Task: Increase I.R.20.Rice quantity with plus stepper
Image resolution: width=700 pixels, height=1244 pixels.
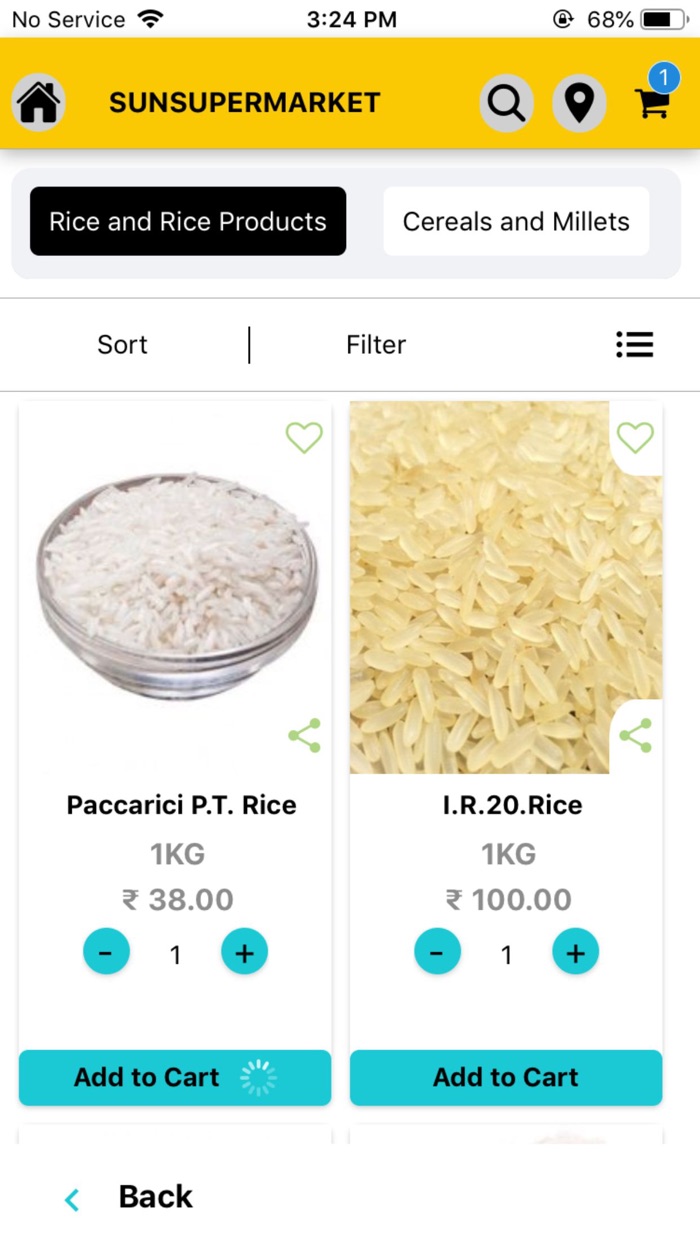Action: point(575,952)
